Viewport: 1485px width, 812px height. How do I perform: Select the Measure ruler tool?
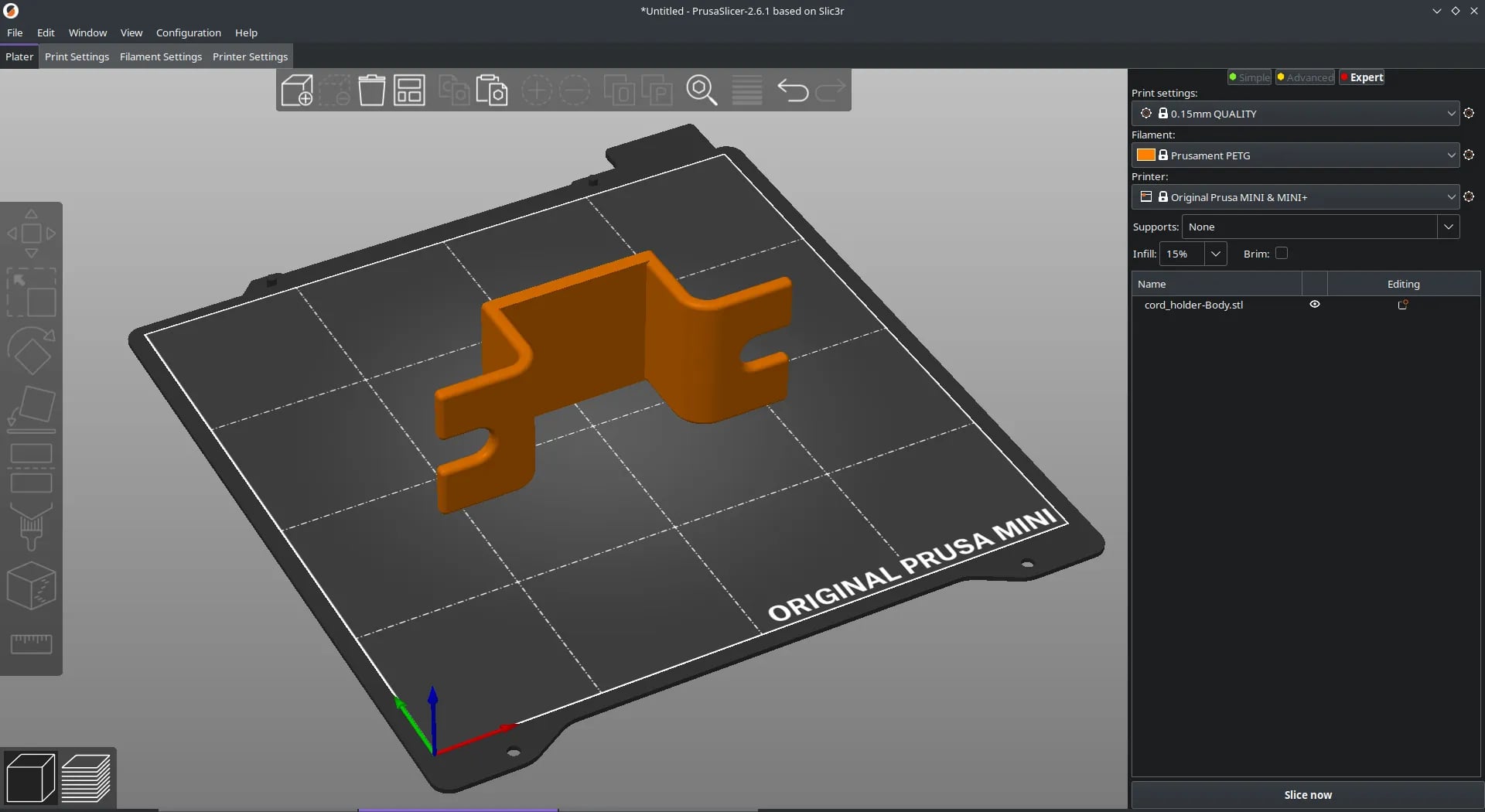click(x=31, y=643)
